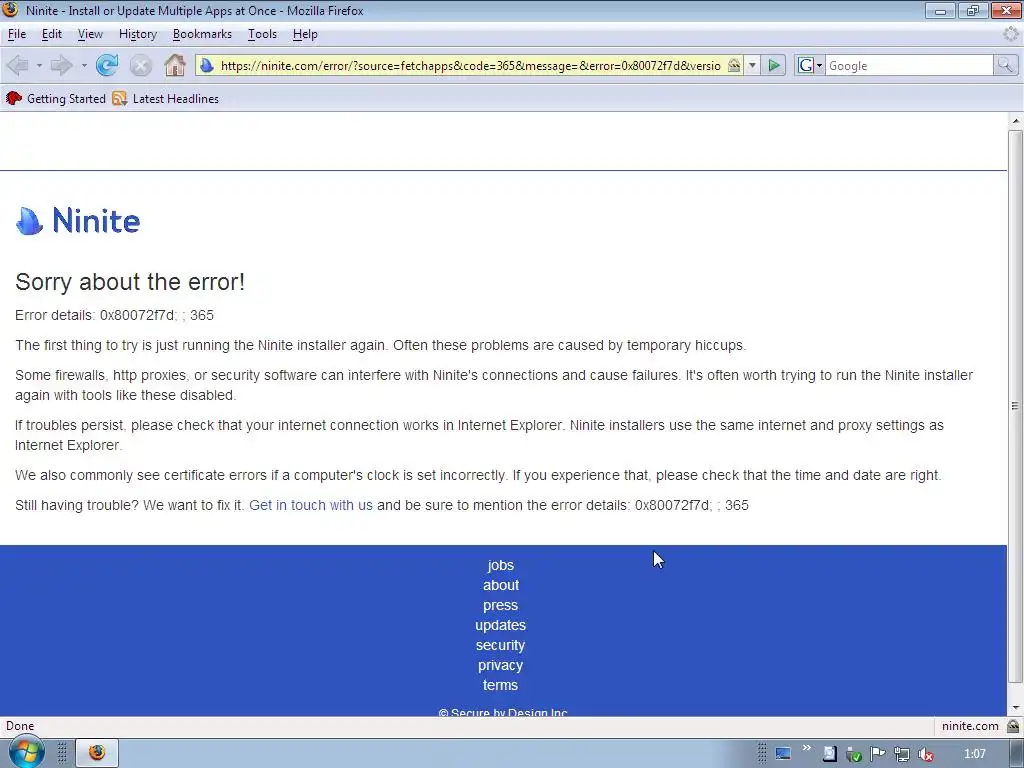Open the Help menu
The width and height of the screenshot is (1024, 768).
pos(305,34)
